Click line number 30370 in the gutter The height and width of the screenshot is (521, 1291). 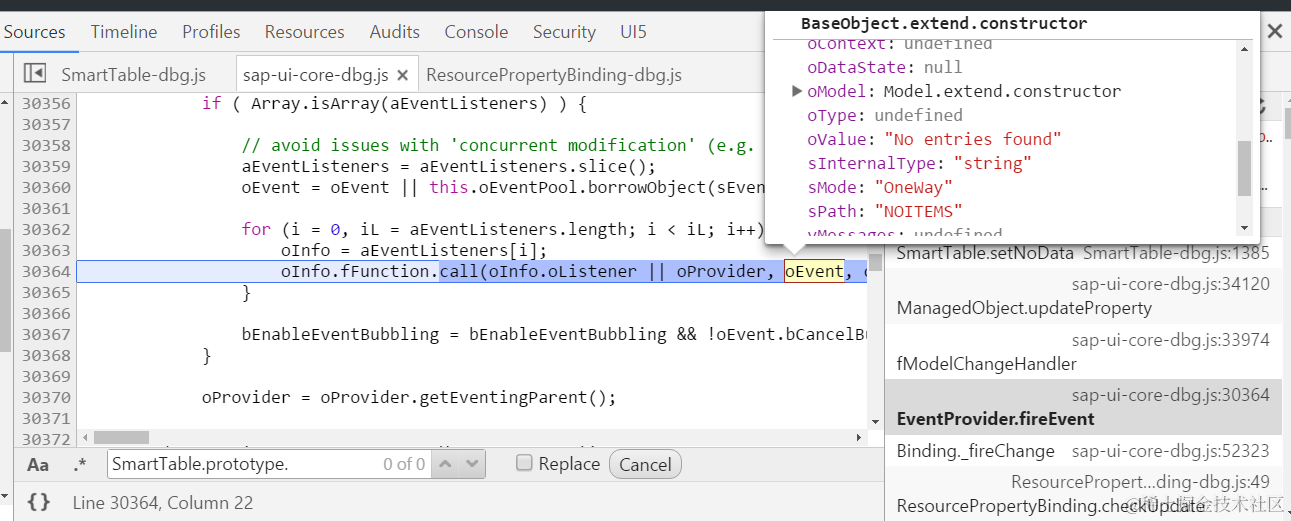tap(46, 397)
